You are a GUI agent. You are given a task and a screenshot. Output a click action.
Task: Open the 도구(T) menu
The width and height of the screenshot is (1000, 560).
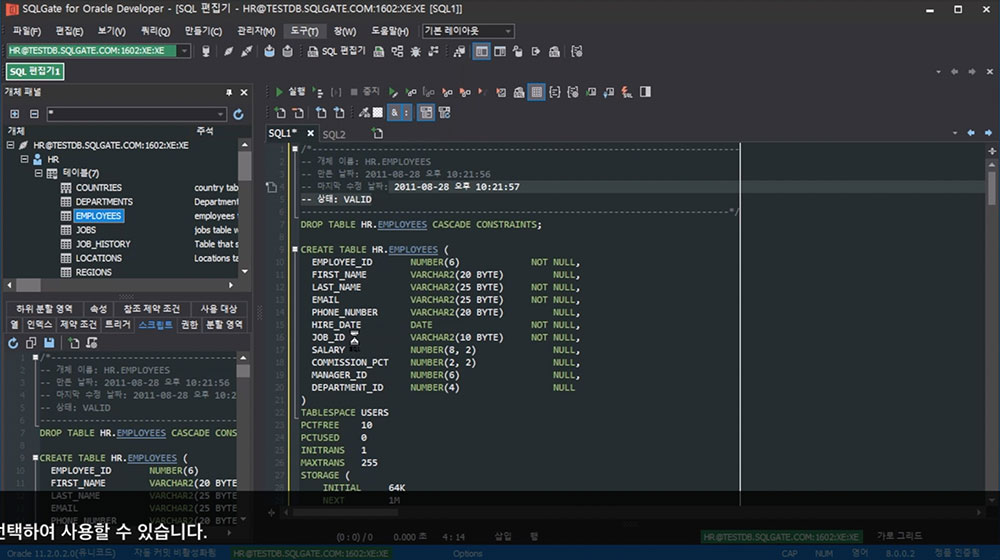coord(304,31)
